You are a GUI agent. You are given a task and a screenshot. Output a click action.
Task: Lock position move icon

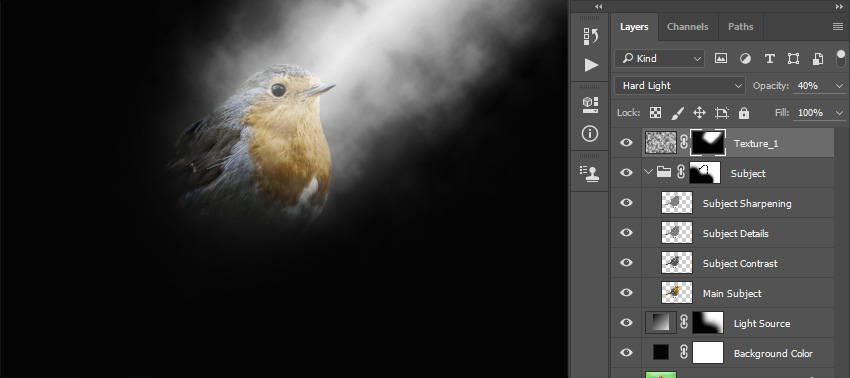699,113
